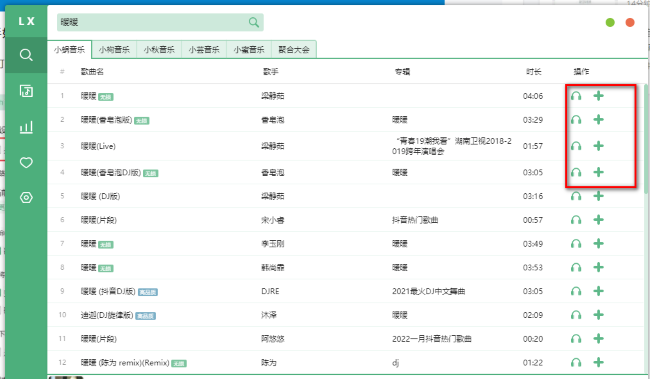This screenshot has width=650, height=379.
Task: Click the results list vertical scrollbar
Action: pyautogui.click(x=646, y=139)
